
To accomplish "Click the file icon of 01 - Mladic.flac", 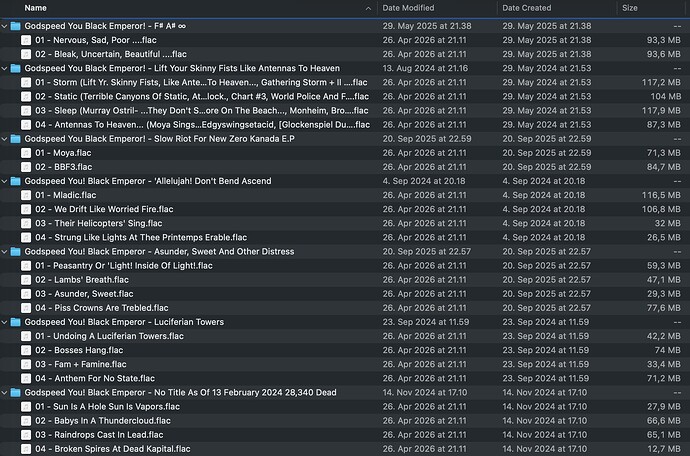I will coord(26,195).
